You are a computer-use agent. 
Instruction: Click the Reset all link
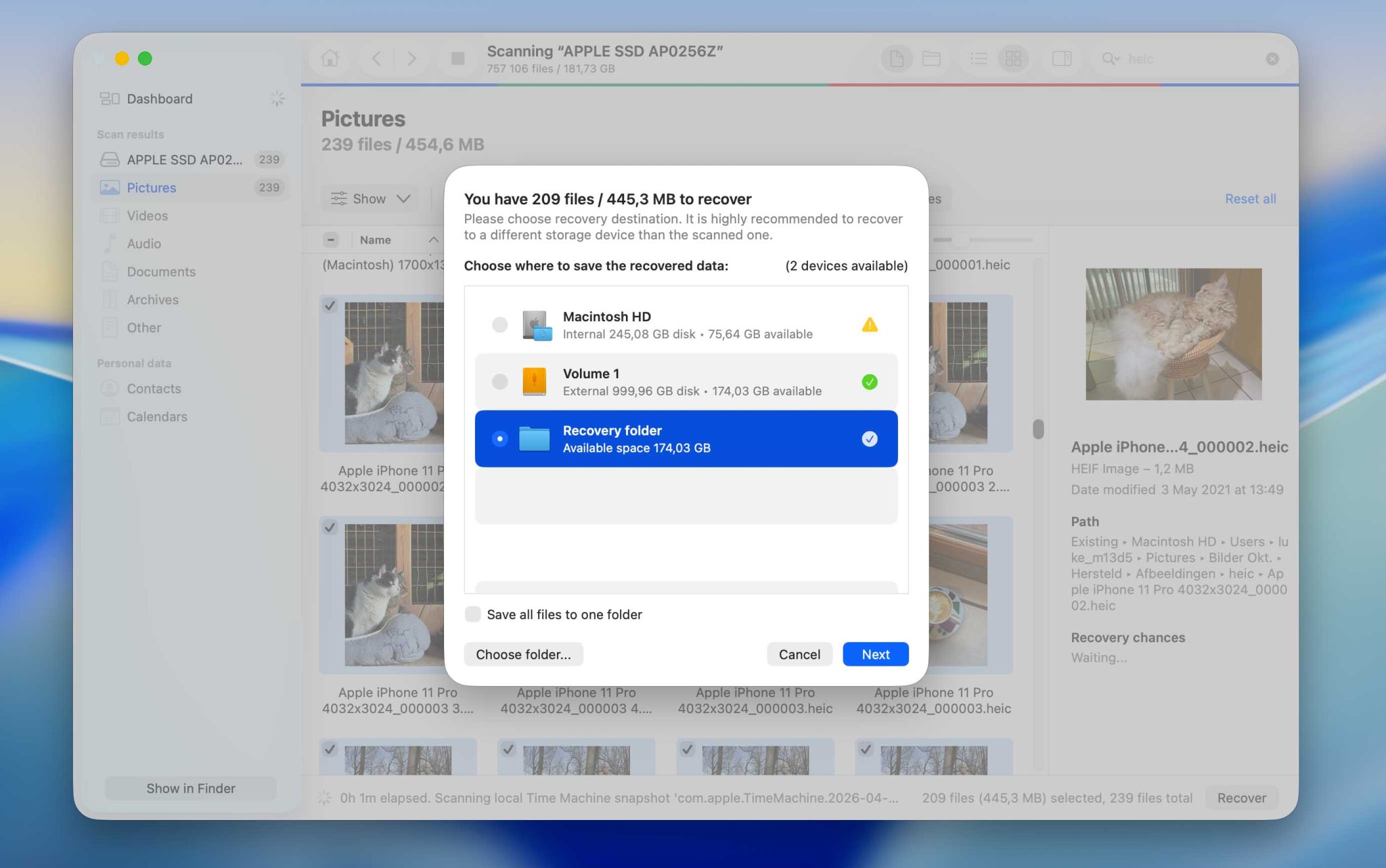(x=1250, y=199)
